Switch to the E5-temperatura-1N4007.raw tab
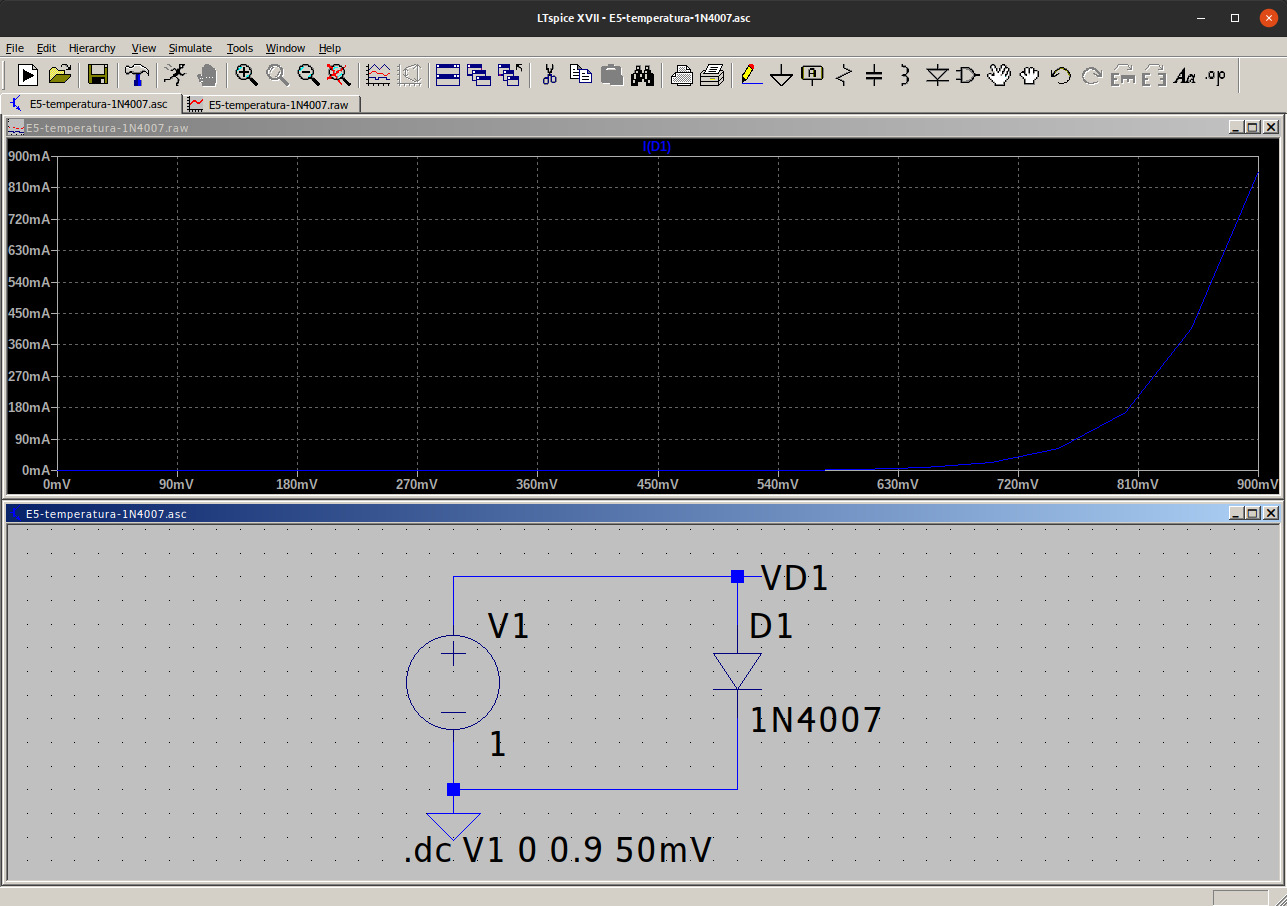The width and height of the screenshot is (1287, 906). (272, 103)
